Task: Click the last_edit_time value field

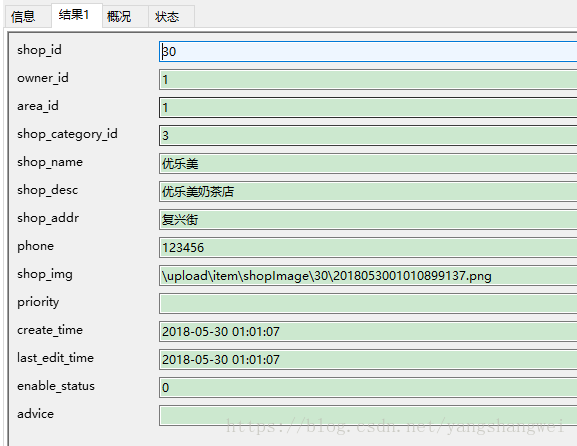Action: click(x=368, y=359)
